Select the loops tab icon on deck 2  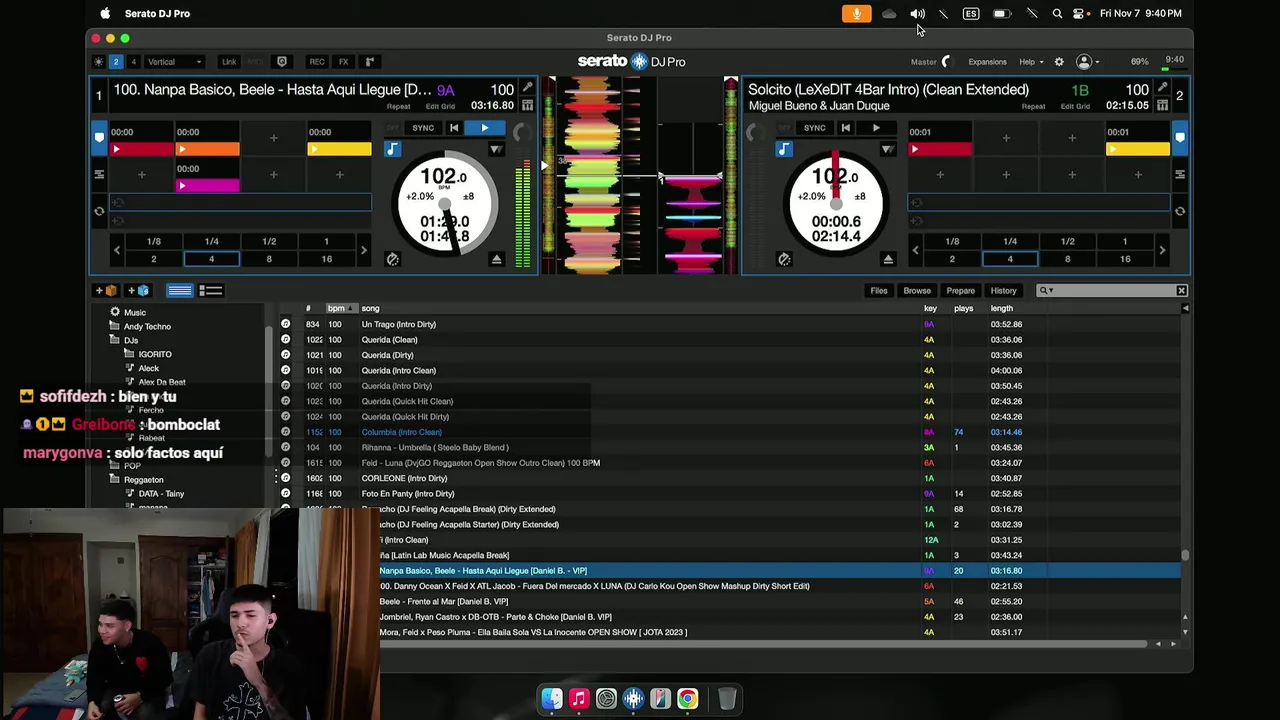coord(1180,211)
